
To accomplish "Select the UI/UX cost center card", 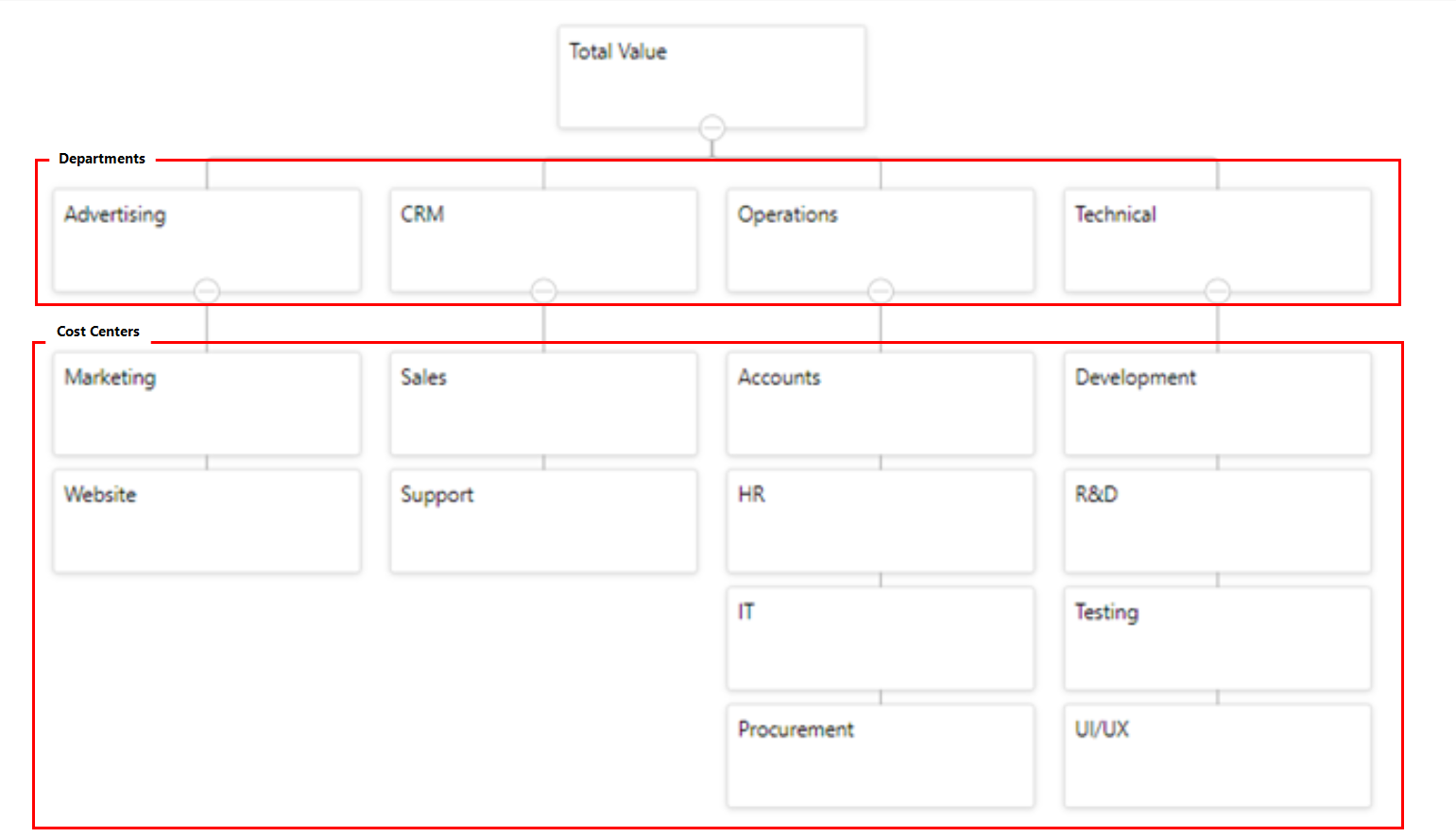I will (x=1217, y=755).
